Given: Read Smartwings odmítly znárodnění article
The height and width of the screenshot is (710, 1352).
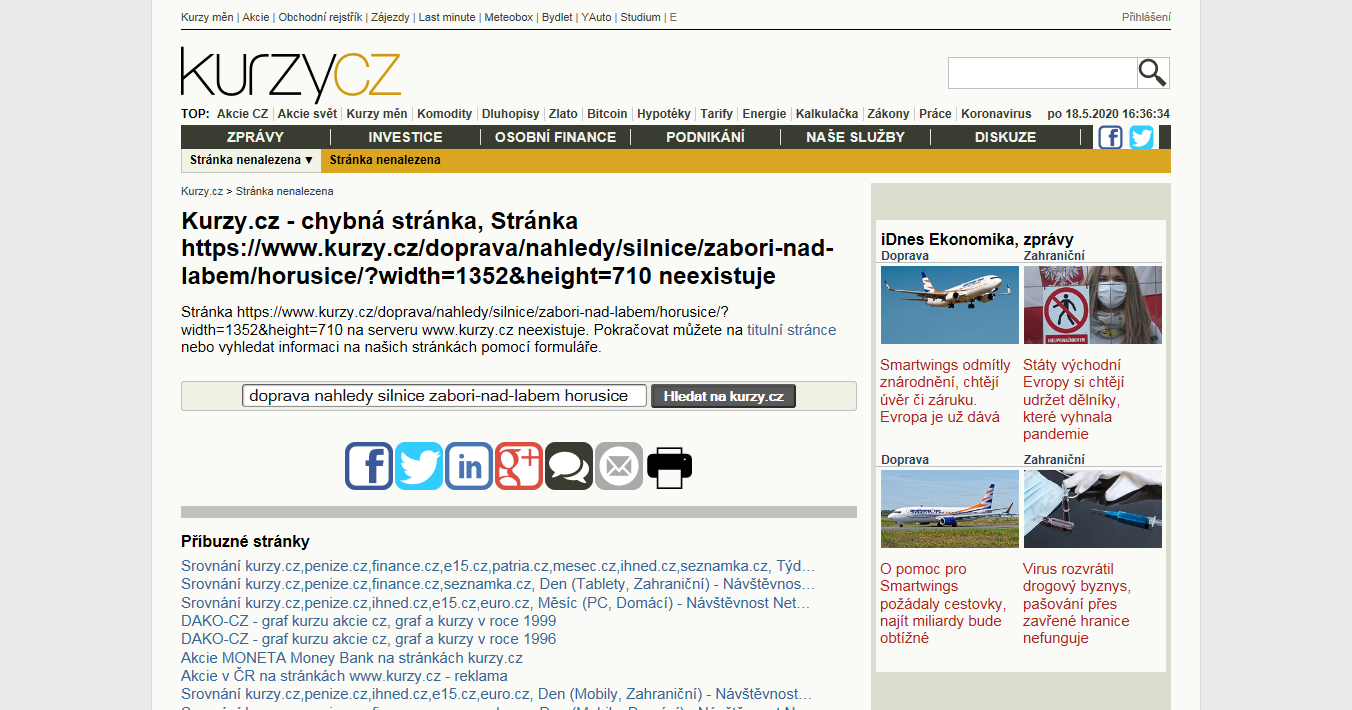Looking at the screenshot, I should (x=946, y=391).
